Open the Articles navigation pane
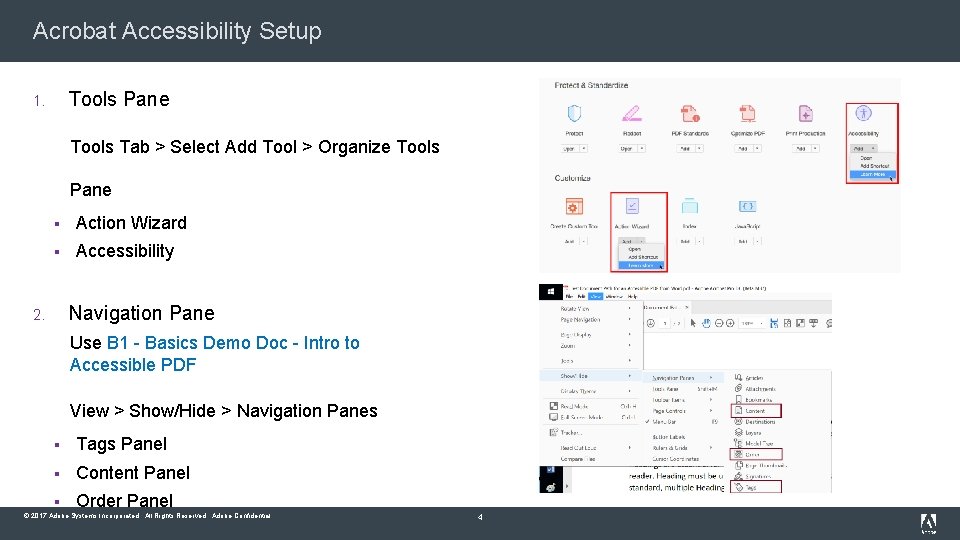Viewport: 960px width, 540px height. [754, 378]
